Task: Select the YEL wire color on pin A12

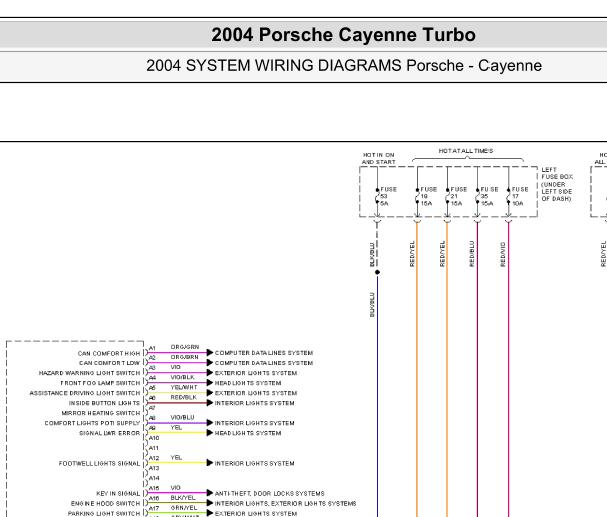Action: click(176, 458)
